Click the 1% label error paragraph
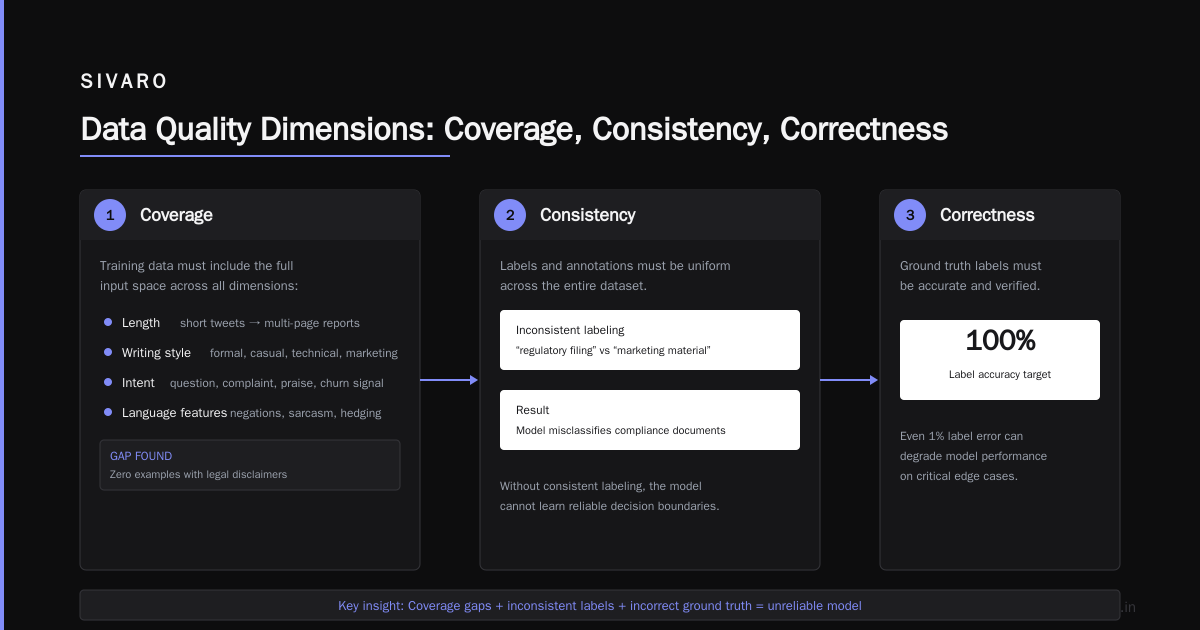 (973, 456)
